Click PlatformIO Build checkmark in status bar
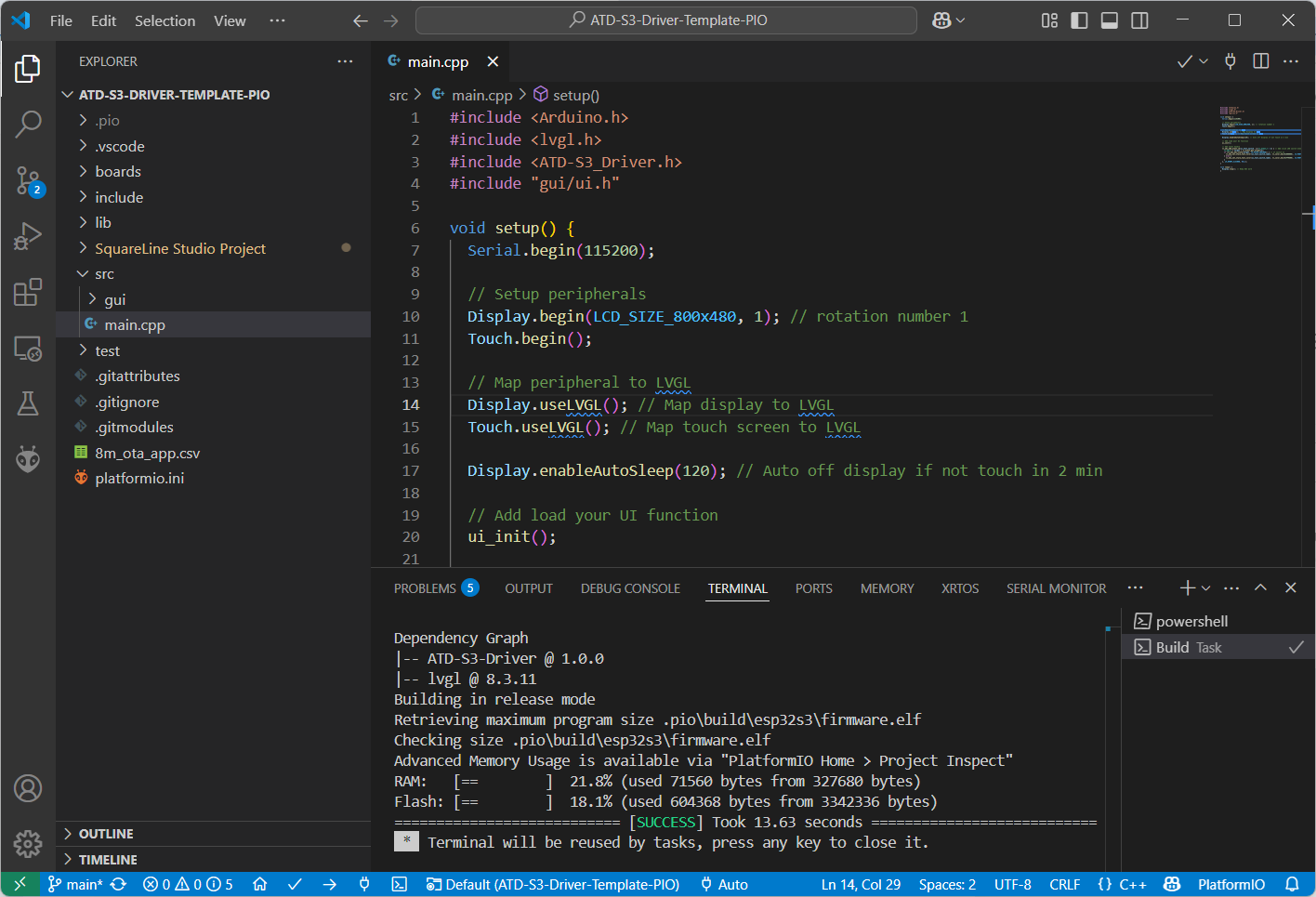 [295, 884]
